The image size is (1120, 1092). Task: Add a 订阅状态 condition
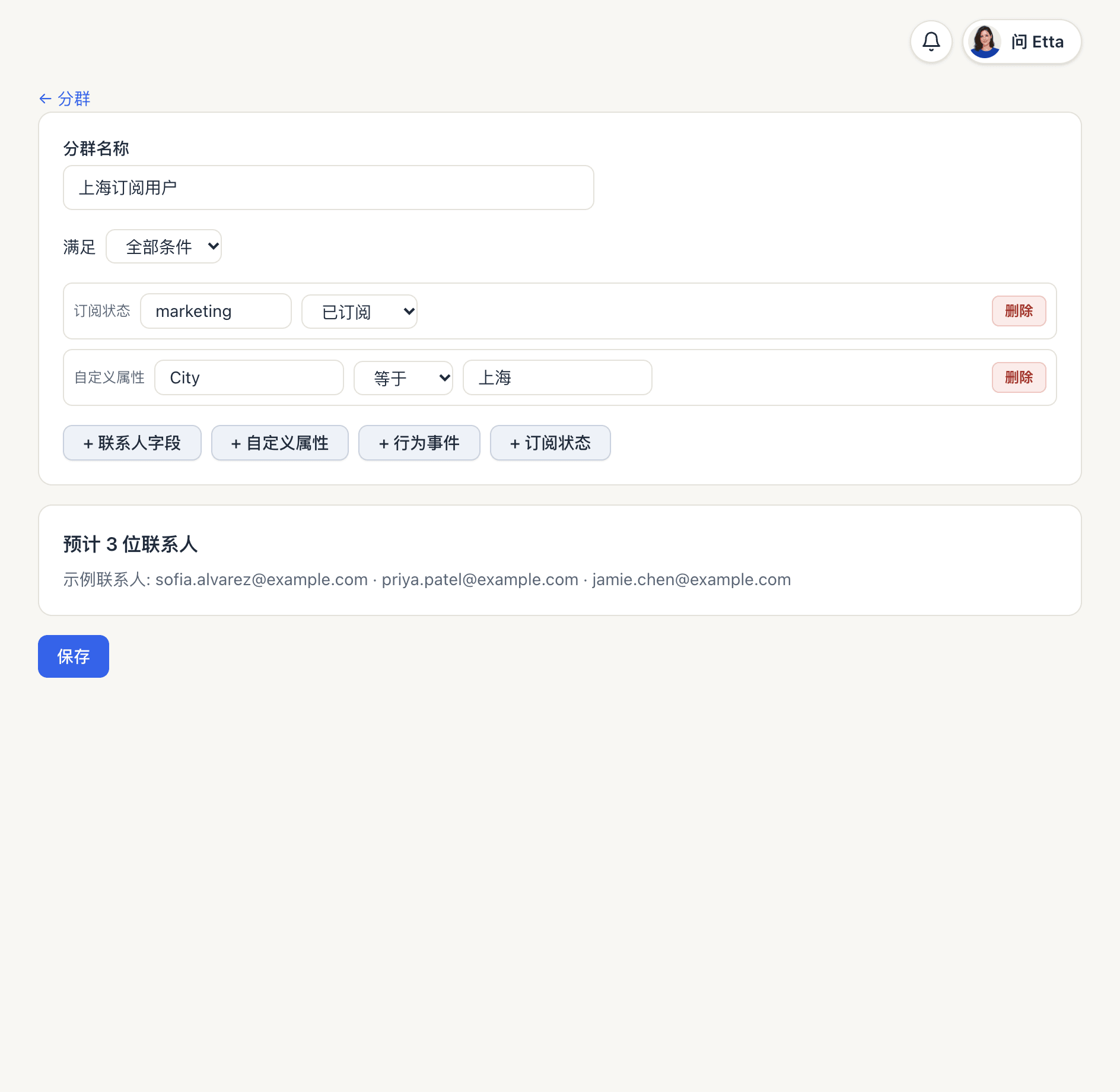[x=551, y=443]
